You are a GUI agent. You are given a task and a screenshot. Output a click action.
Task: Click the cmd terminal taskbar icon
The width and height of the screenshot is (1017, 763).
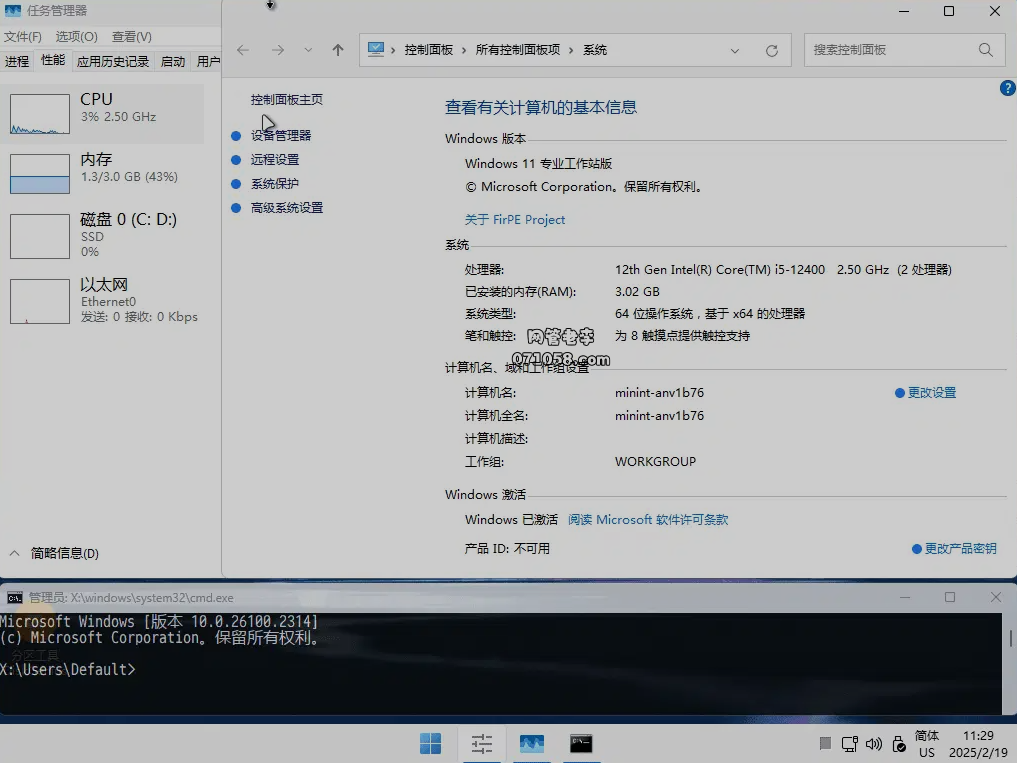click(581, 743)
